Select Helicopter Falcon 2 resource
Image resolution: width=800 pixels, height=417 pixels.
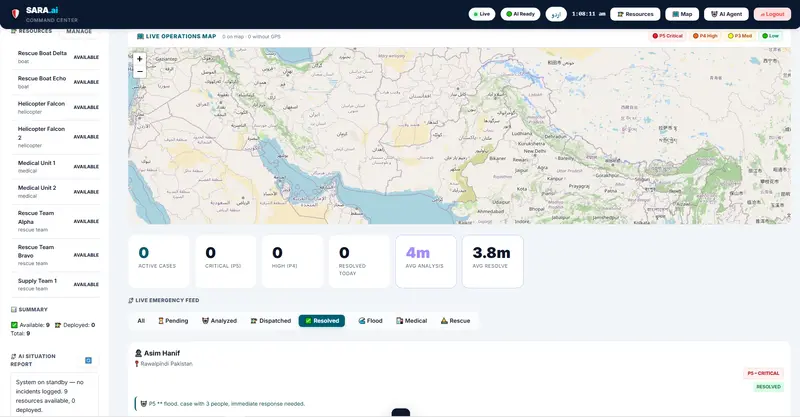click(x=56, y=137)
